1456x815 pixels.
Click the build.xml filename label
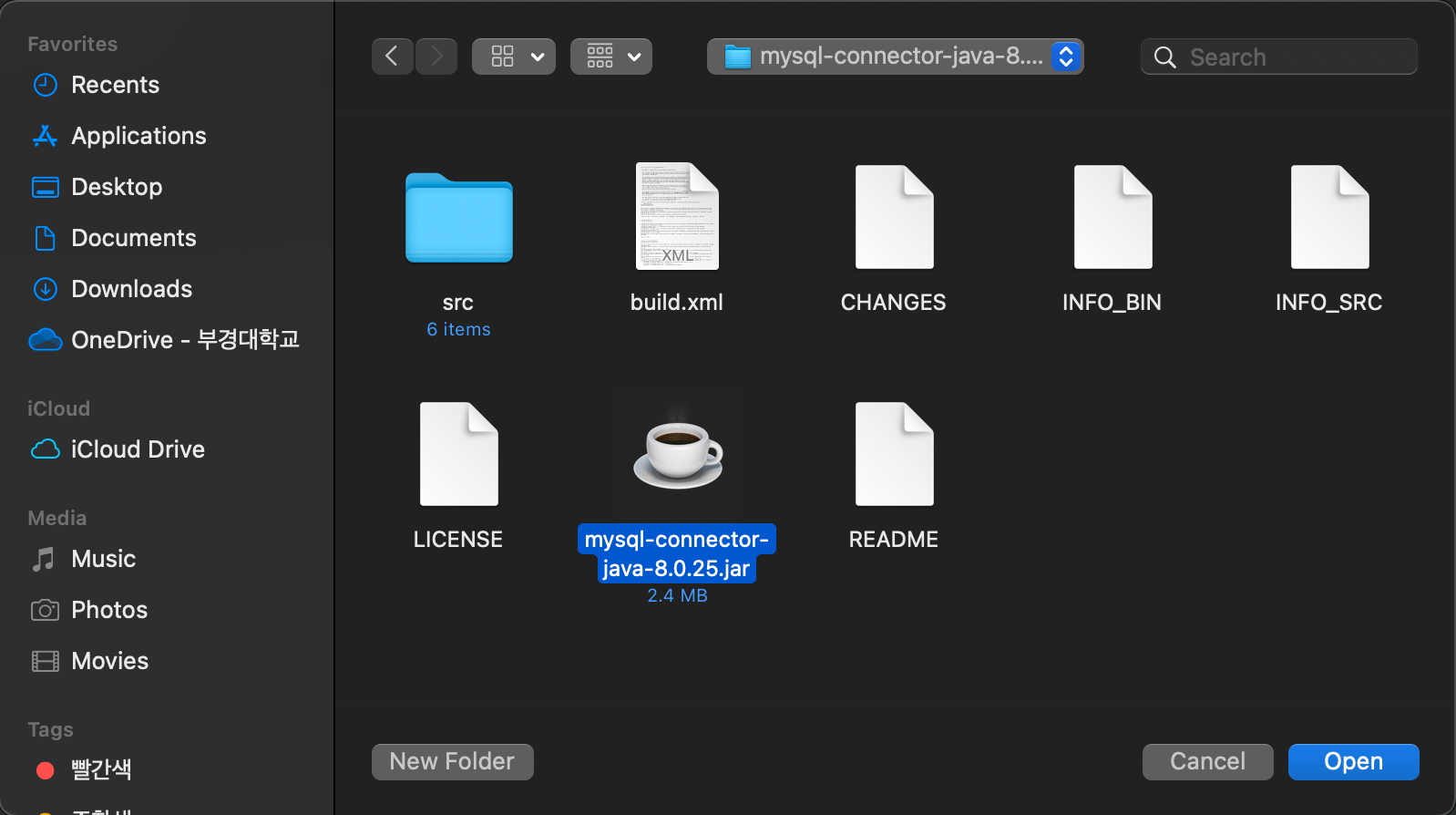[x=677, y=303]
